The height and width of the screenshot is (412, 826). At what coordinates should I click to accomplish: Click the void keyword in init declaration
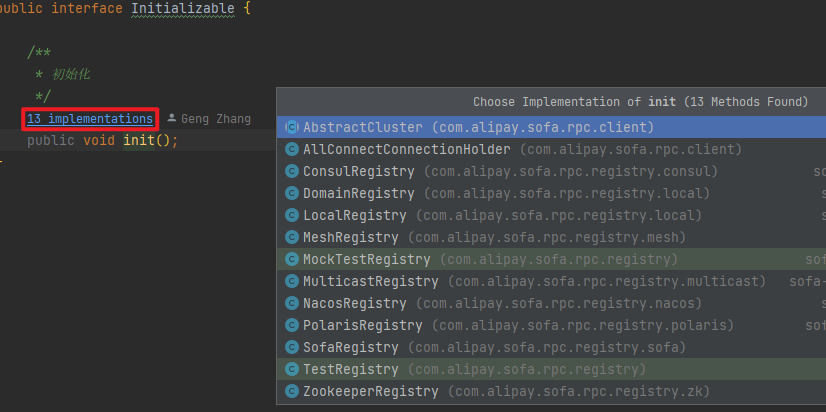click(99, 141)
